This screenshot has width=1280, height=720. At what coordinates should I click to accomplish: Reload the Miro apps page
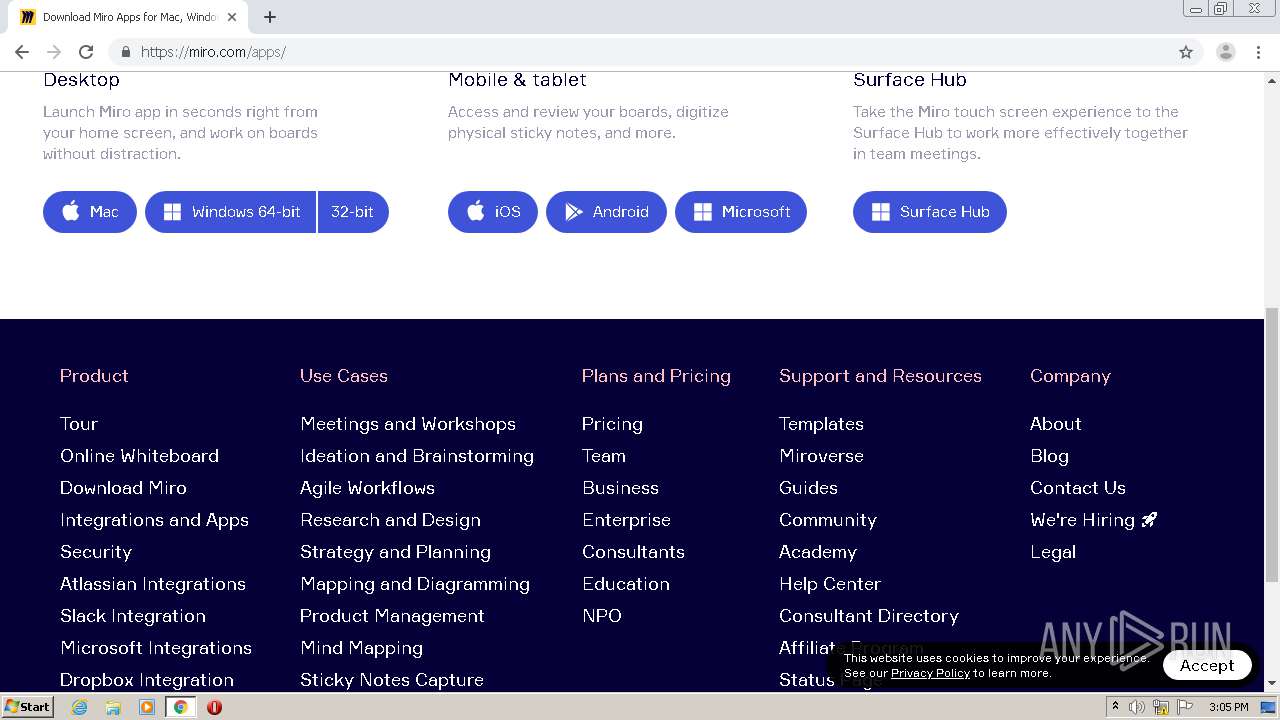click(86, 52)
